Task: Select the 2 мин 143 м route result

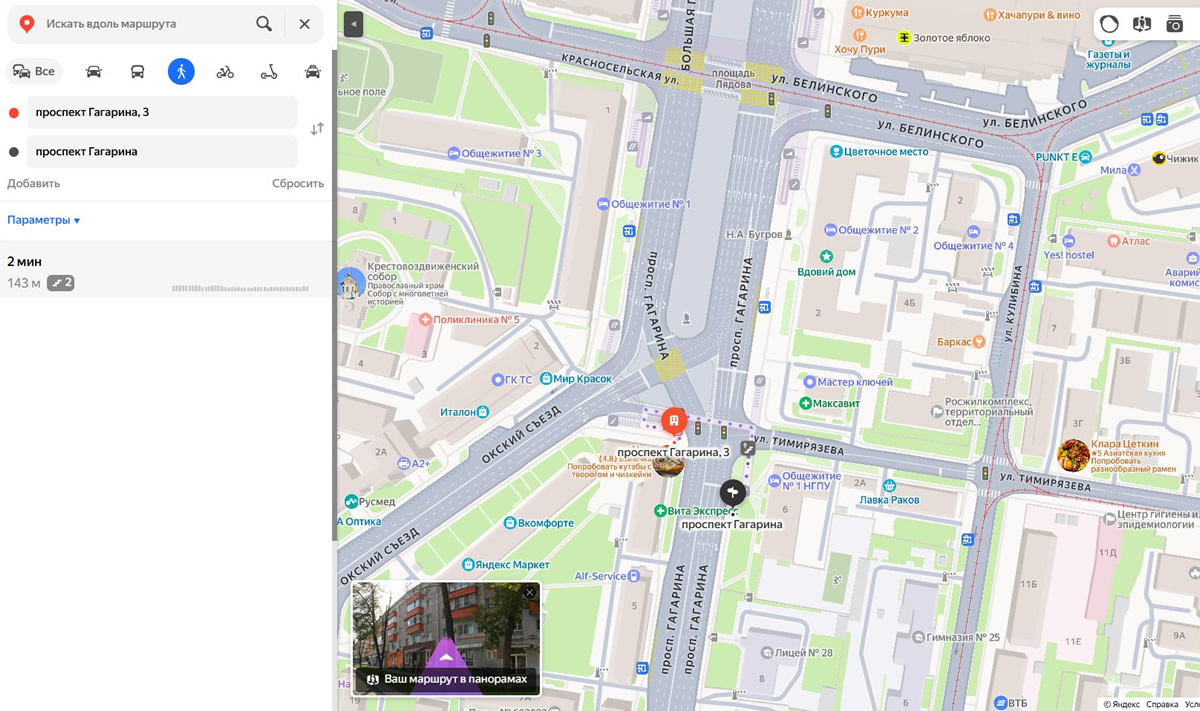Action: pyautogui.click(x=166, y=271)
